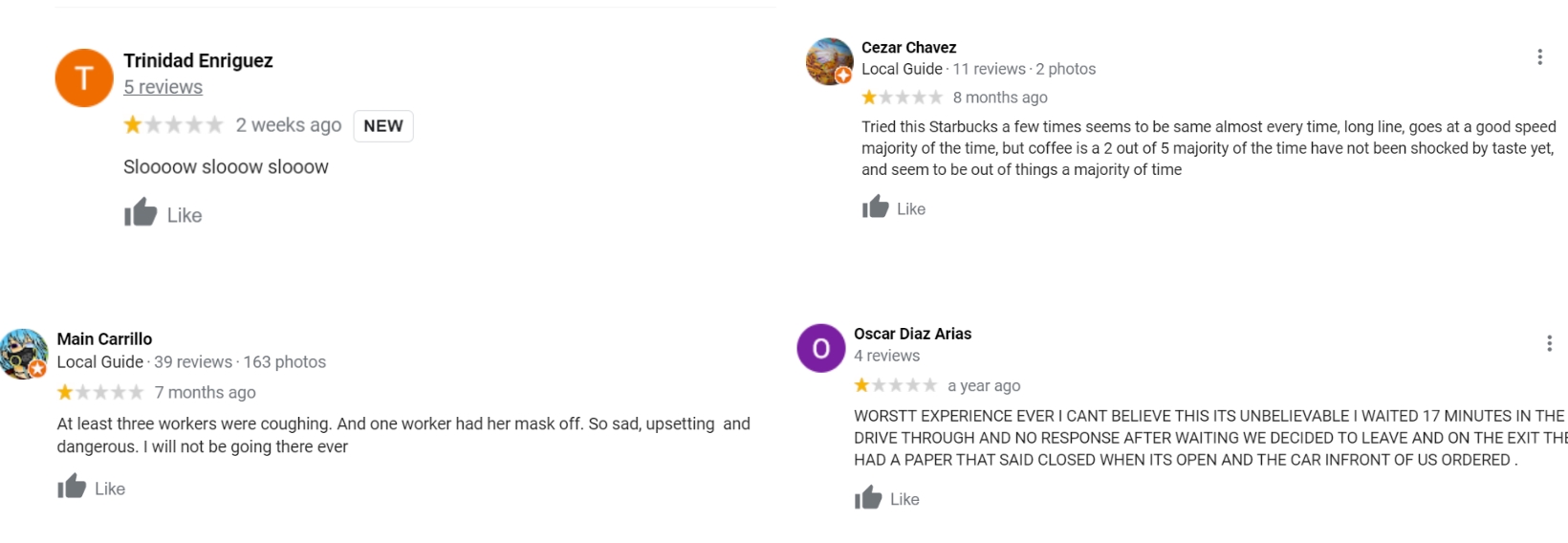Click Main Carrillo's profile photo
The width and height of the screenshot is (1568, 543).
(x=24, y=354)
